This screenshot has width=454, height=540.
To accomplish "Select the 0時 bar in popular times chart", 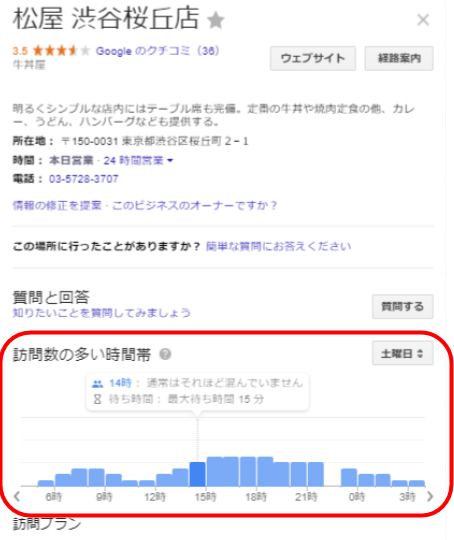I will pos(366,480).
